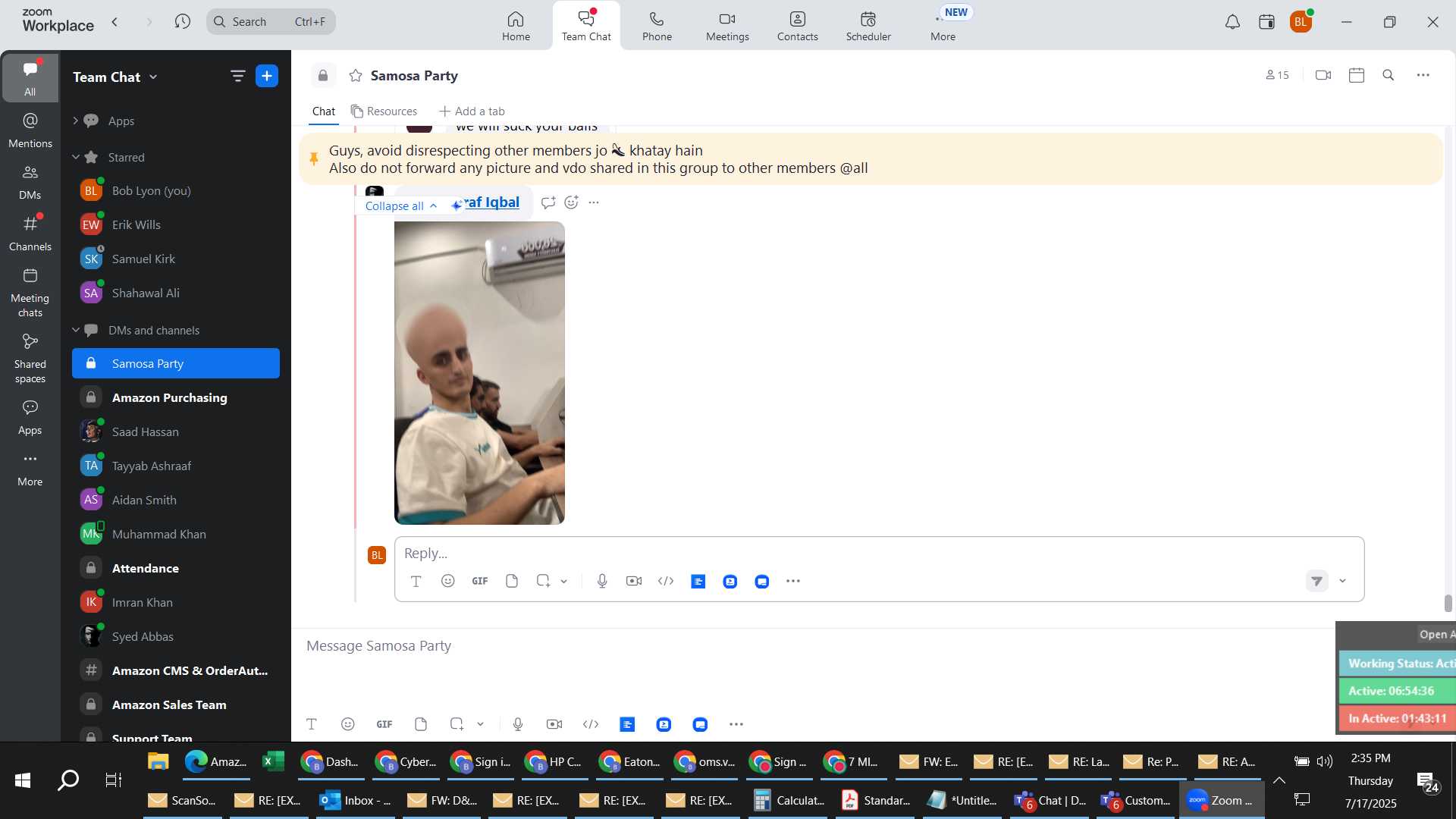Open Meeting chats in the sidebar
The image size is (1456, 819).
tap(30, 292)
